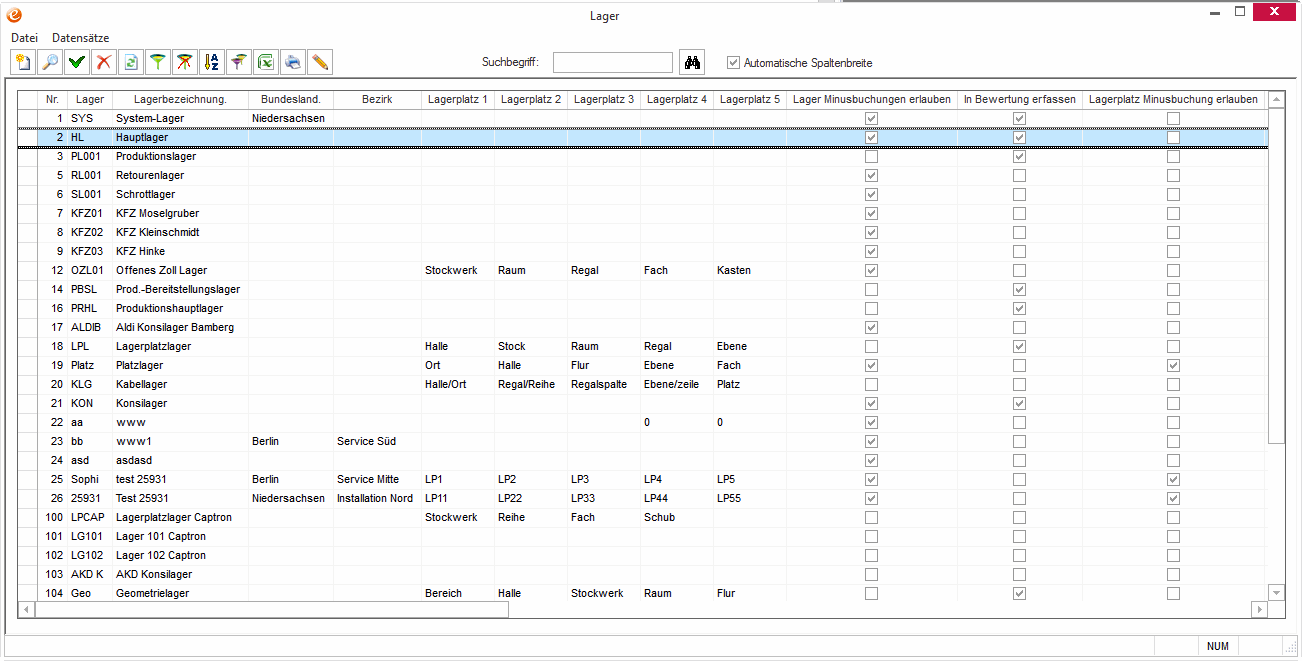Click the Lagerplatz 1 column header

(x=457, y=99)
